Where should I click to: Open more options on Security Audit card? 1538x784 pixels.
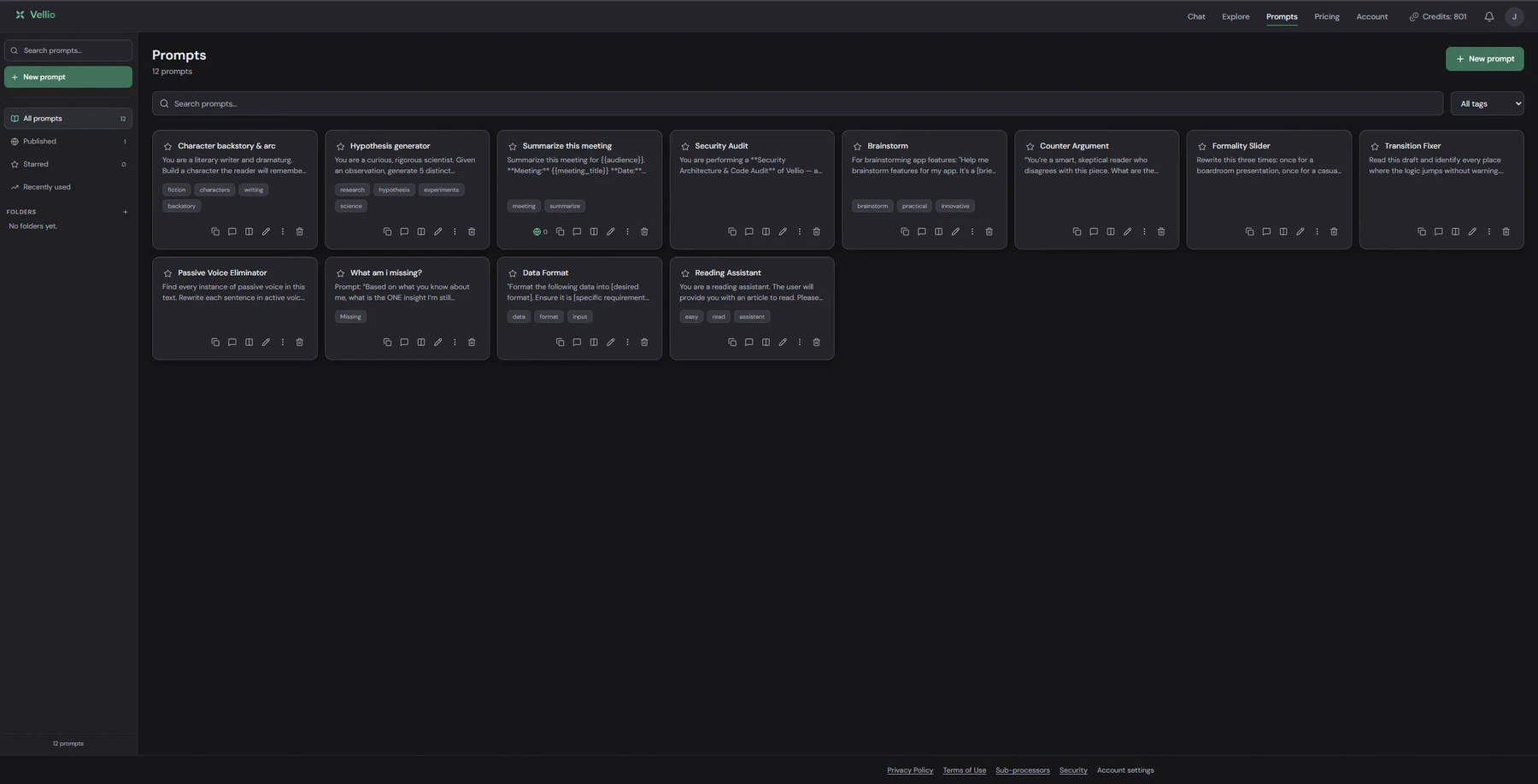point(800,231)
